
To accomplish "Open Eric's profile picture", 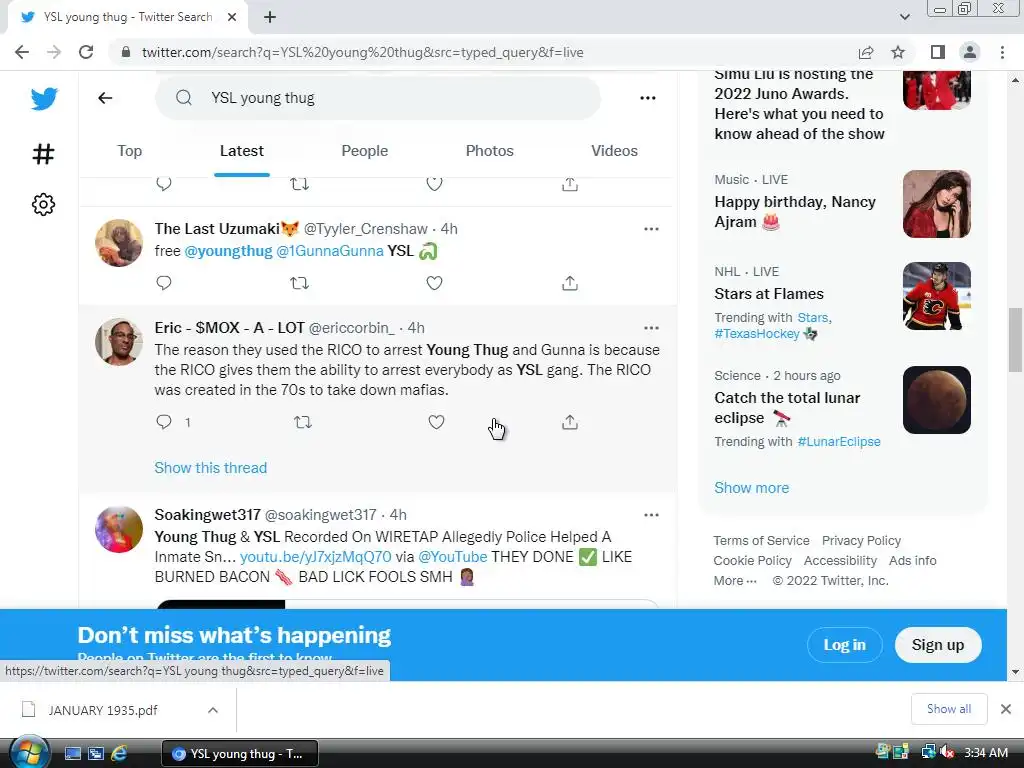I will coord(119,342).
